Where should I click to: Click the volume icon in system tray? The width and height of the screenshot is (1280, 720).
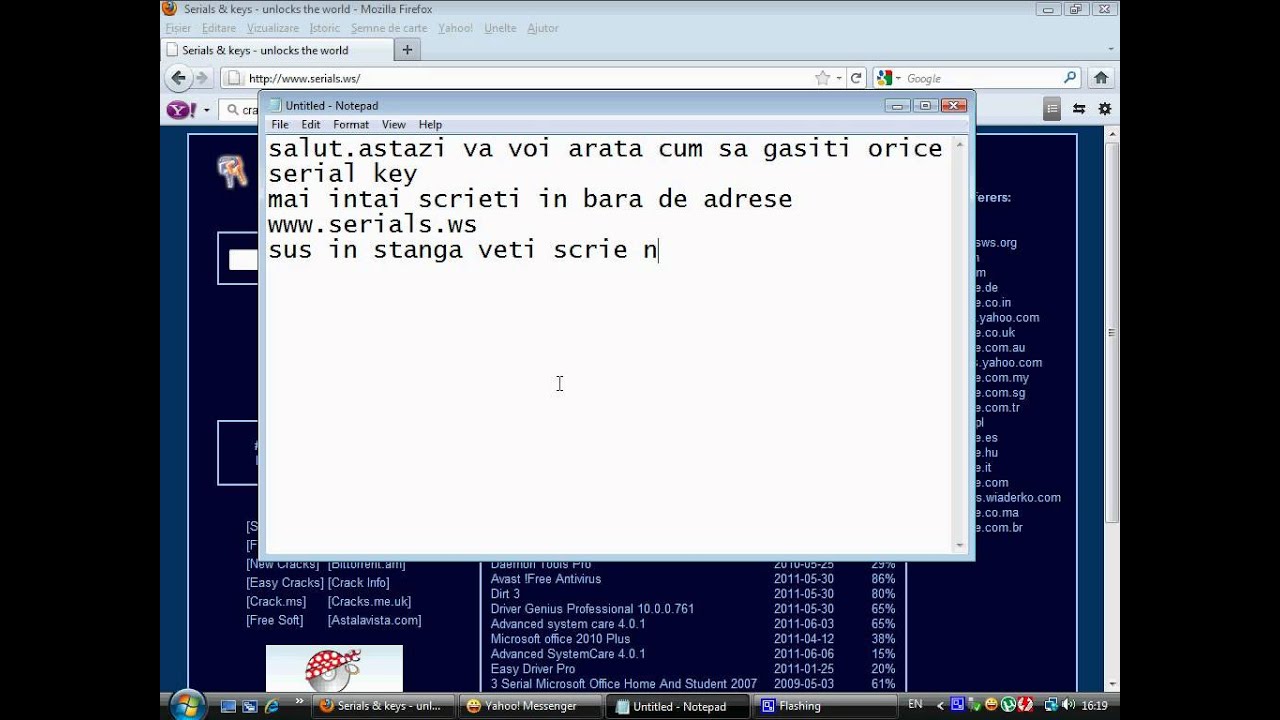click(x=1070, y=705)
